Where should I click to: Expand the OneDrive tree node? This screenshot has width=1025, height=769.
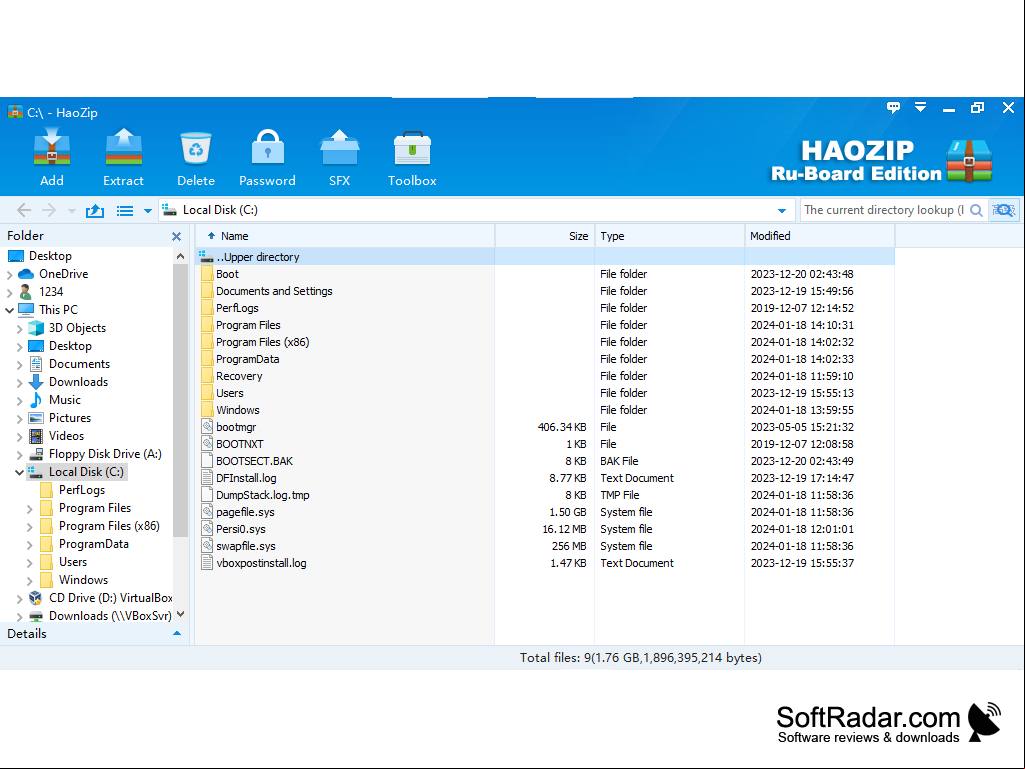[10, 275]
